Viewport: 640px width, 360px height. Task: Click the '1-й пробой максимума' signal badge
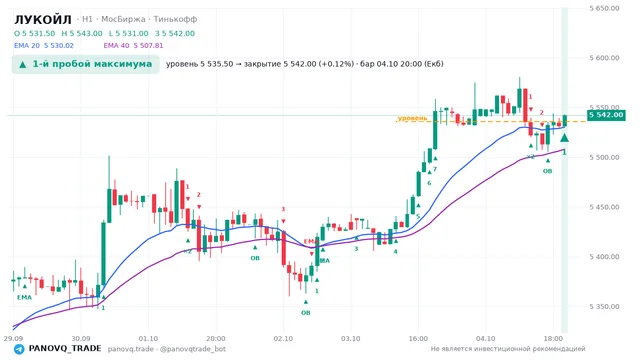click(x=85, y=64)
